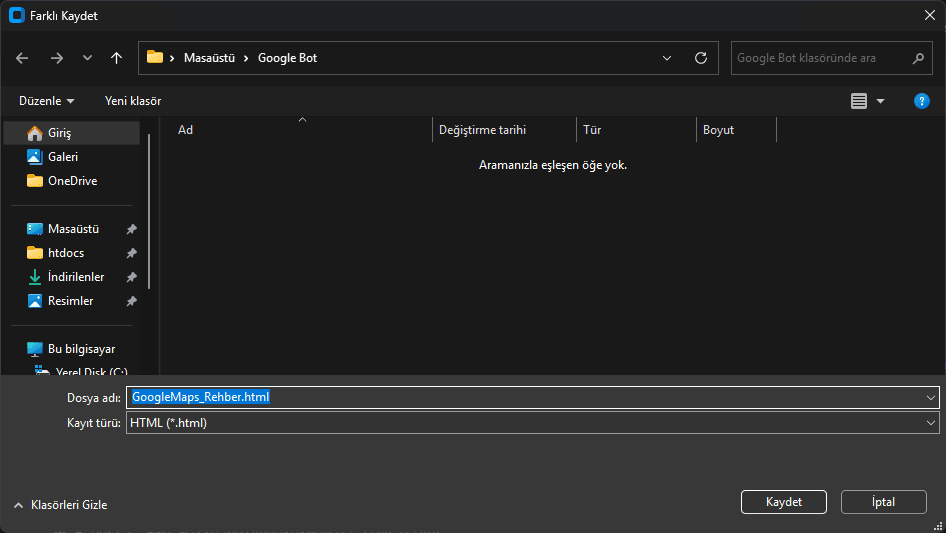Click the Forward navigation arrow
The image size is (946, 533).
point(56,58)
